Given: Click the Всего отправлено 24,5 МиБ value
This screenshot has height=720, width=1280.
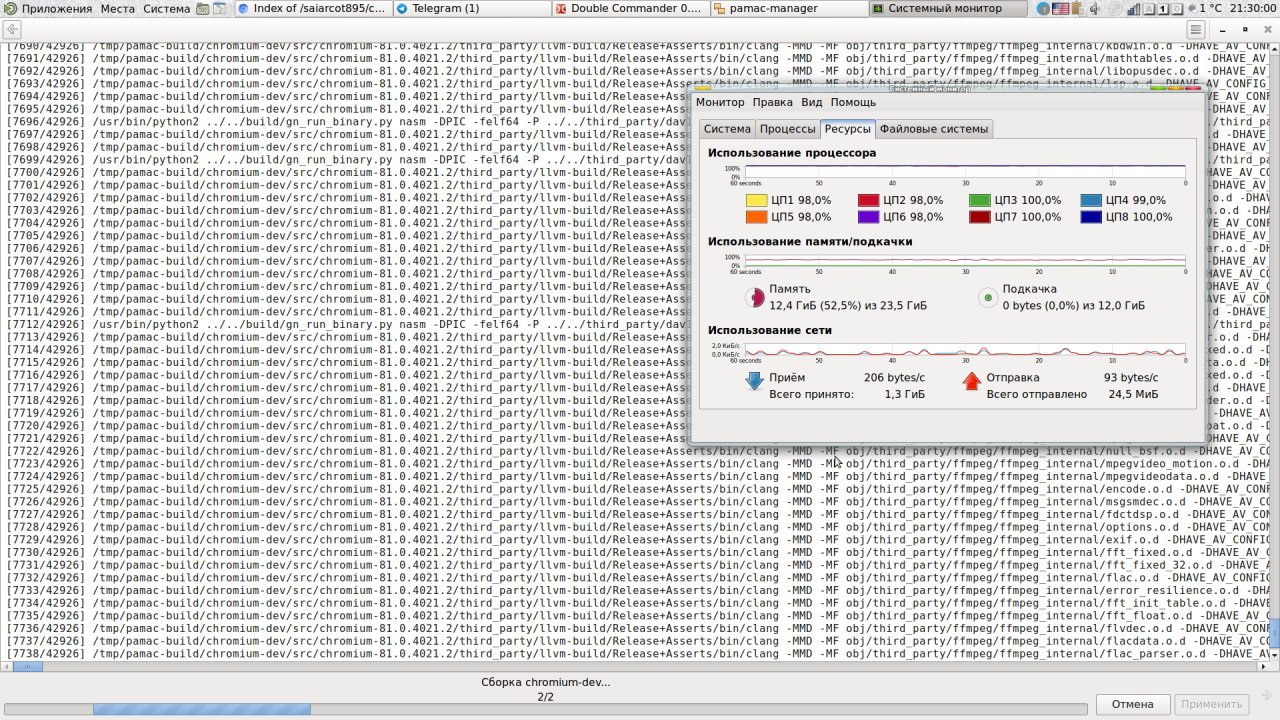Looking at the screenshot, I should point(1134,394).
